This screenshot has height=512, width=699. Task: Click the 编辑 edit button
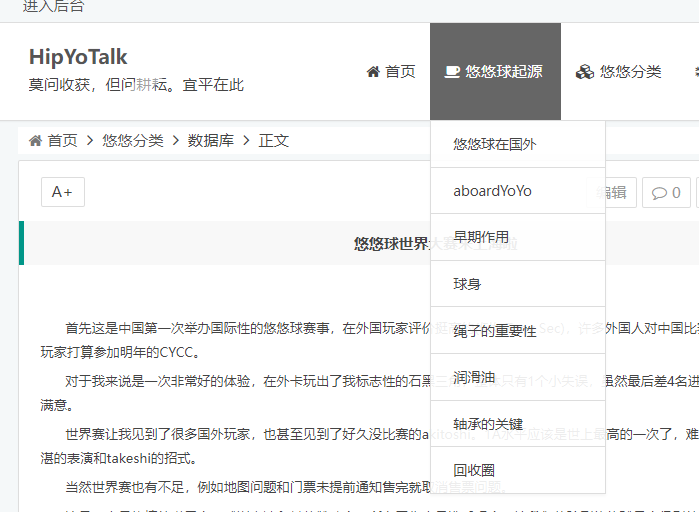(611, 193)
